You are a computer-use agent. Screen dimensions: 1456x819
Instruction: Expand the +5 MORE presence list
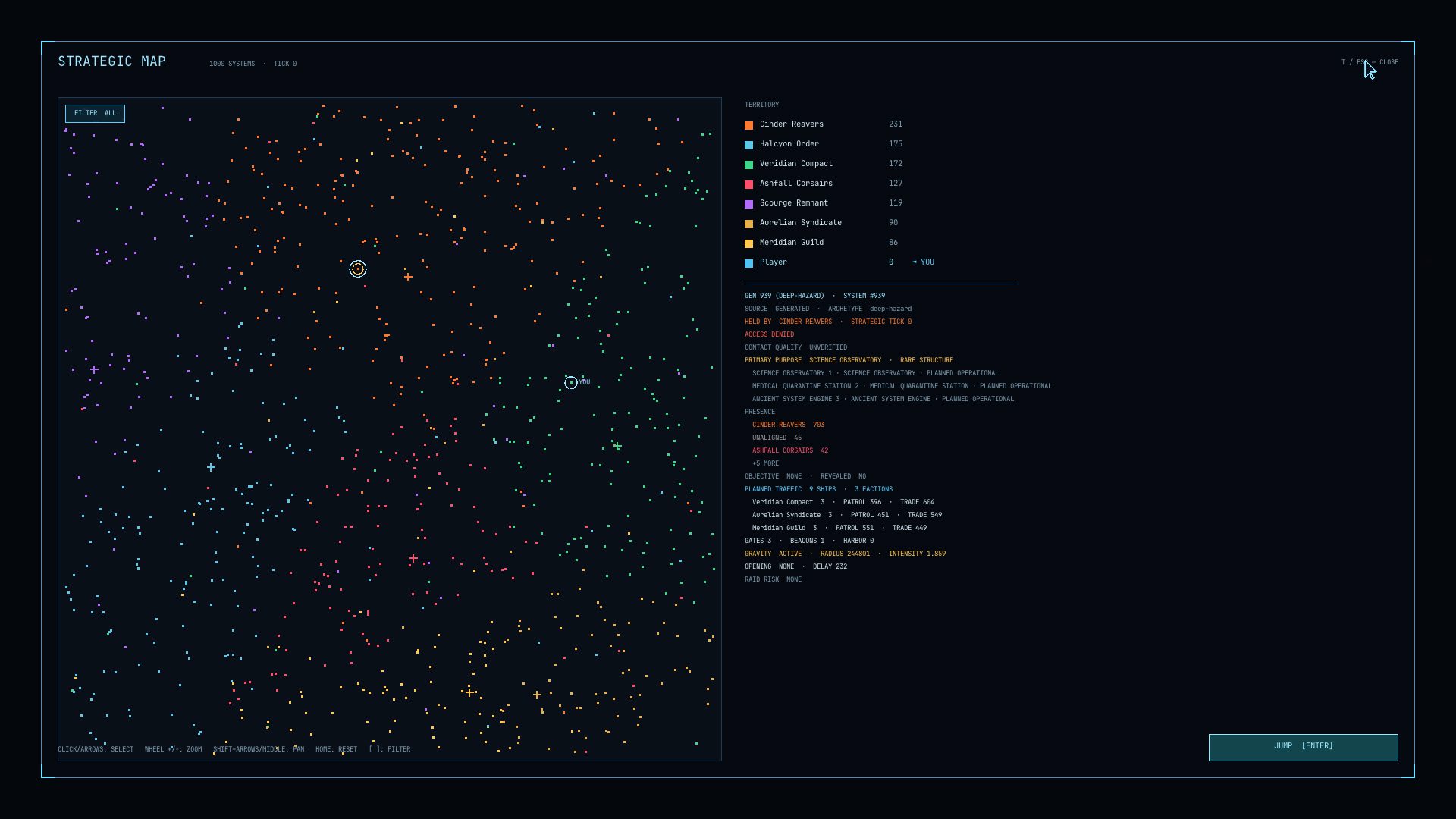tap(765, 463)
